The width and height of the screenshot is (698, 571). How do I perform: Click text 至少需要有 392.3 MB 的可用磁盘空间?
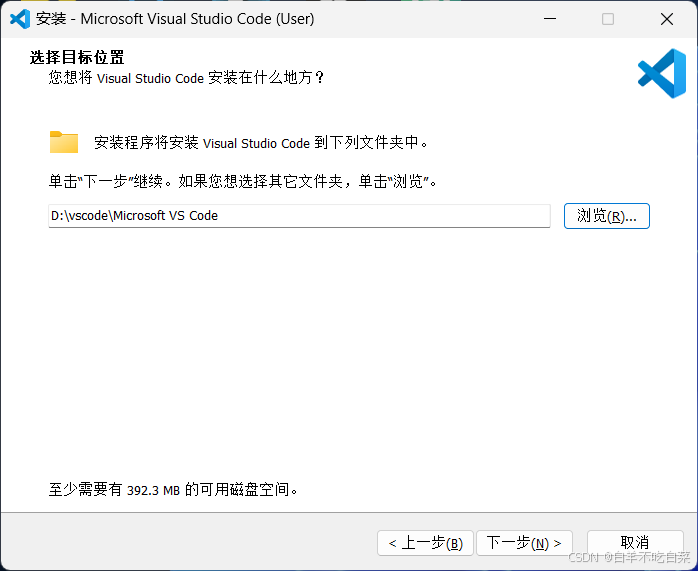(173, 490)
